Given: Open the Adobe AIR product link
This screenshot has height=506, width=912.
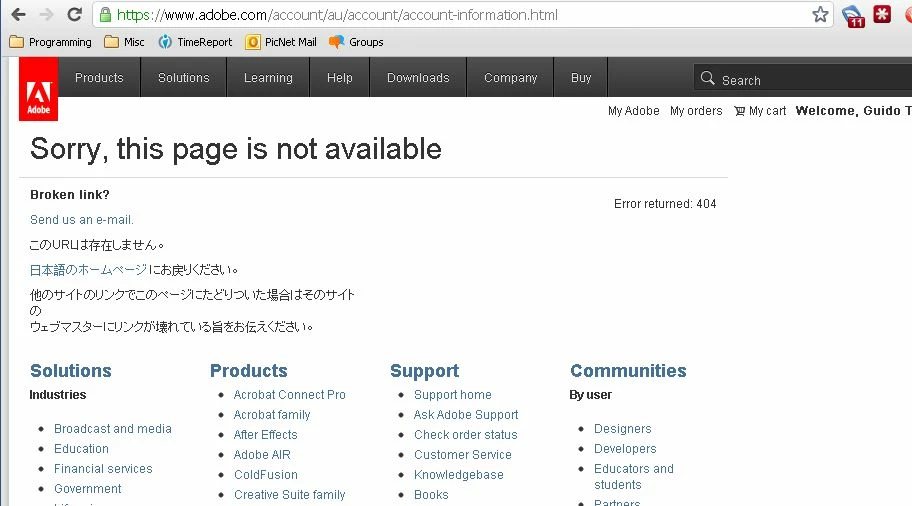Looking at the screenshot, I should (262, 454).
